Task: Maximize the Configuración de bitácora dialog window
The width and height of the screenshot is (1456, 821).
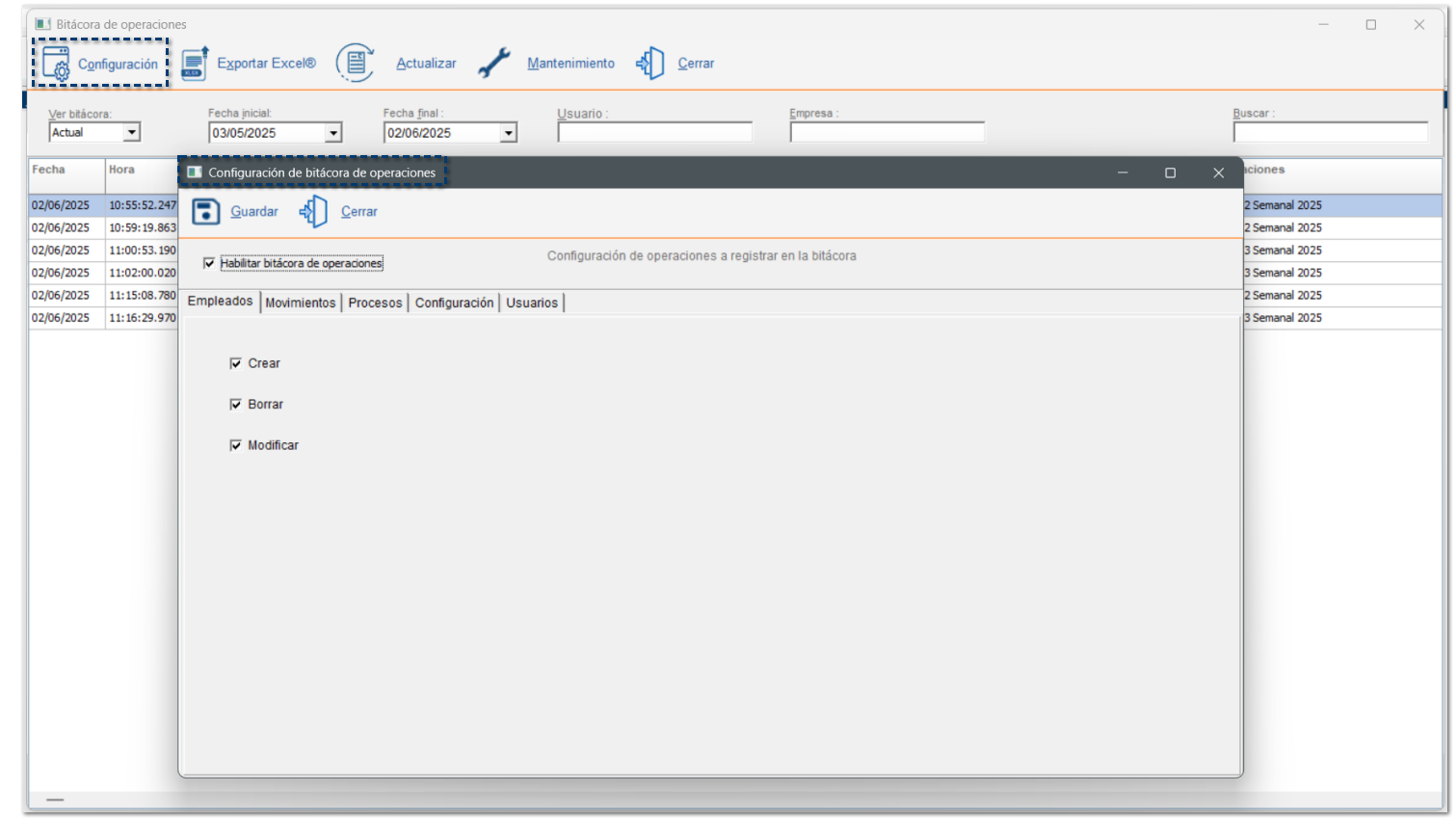Action: (x=1170, y=173)
